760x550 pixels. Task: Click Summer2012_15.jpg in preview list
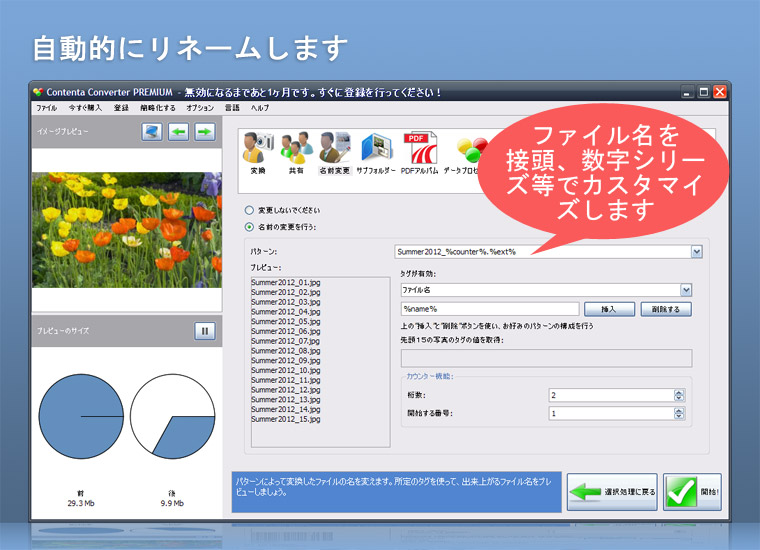coord(285,419)
